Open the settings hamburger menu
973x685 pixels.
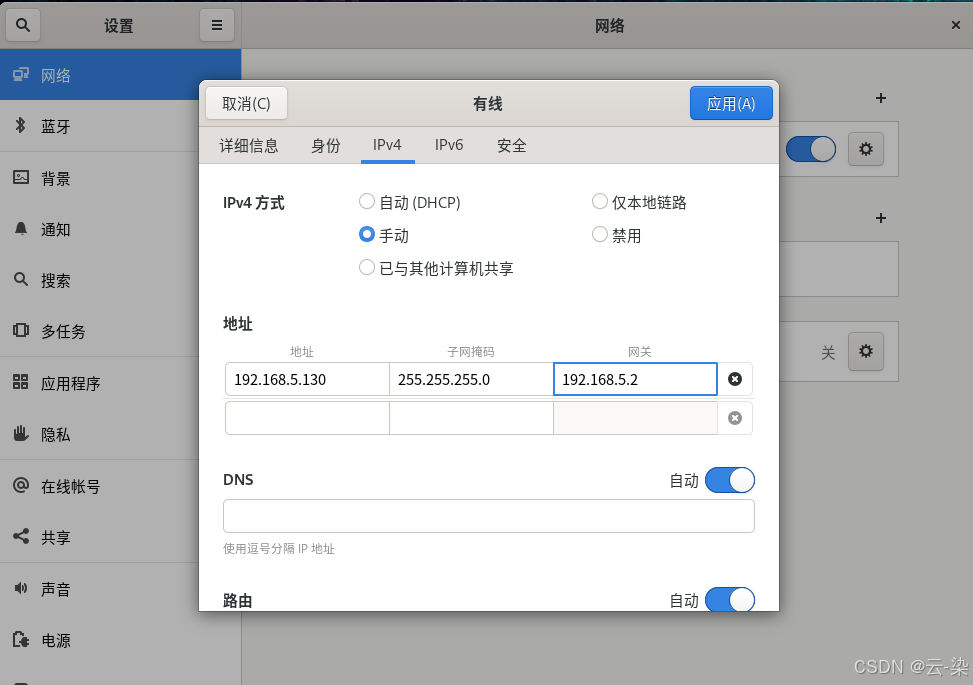click(x=217, y=25)
